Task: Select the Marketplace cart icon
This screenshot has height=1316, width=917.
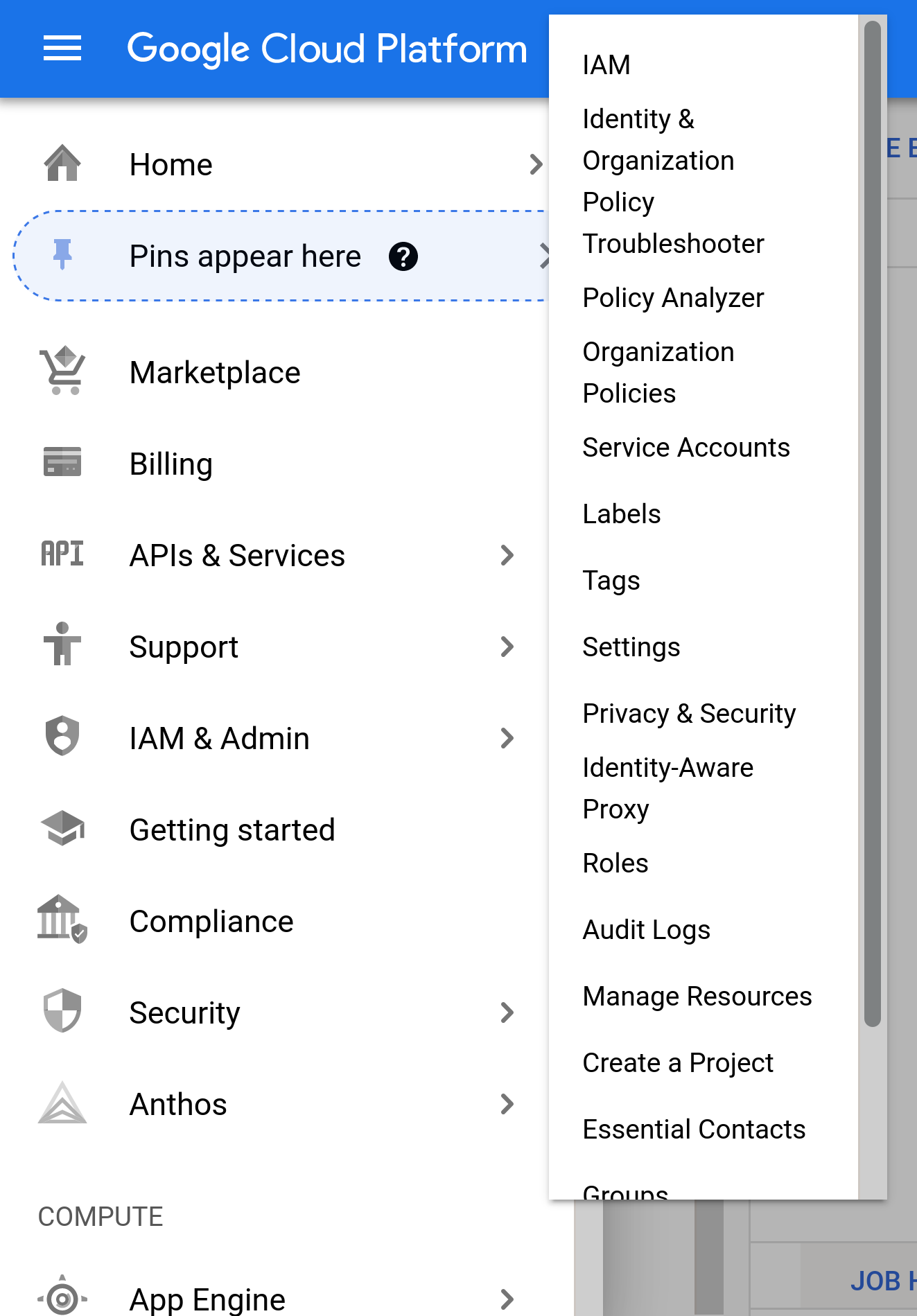Action: click(62, 371)
